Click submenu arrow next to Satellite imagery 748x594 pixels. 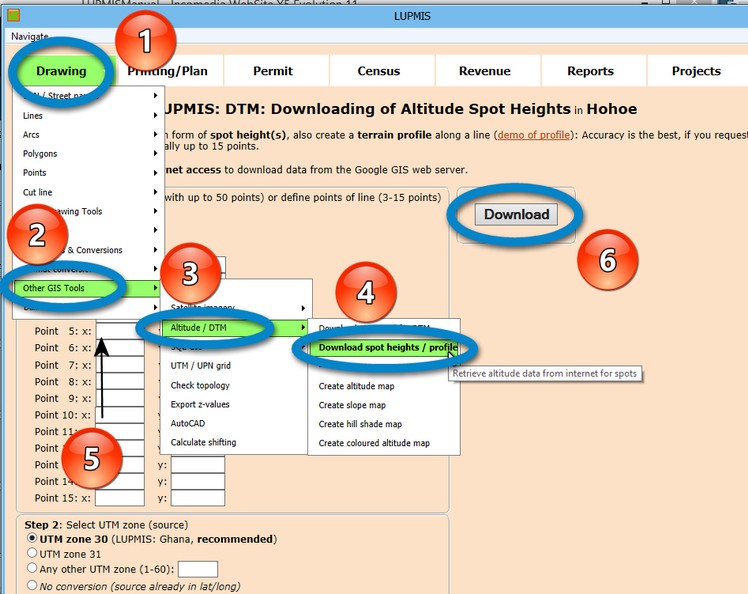pyautogui.click(x=303, y=308)
